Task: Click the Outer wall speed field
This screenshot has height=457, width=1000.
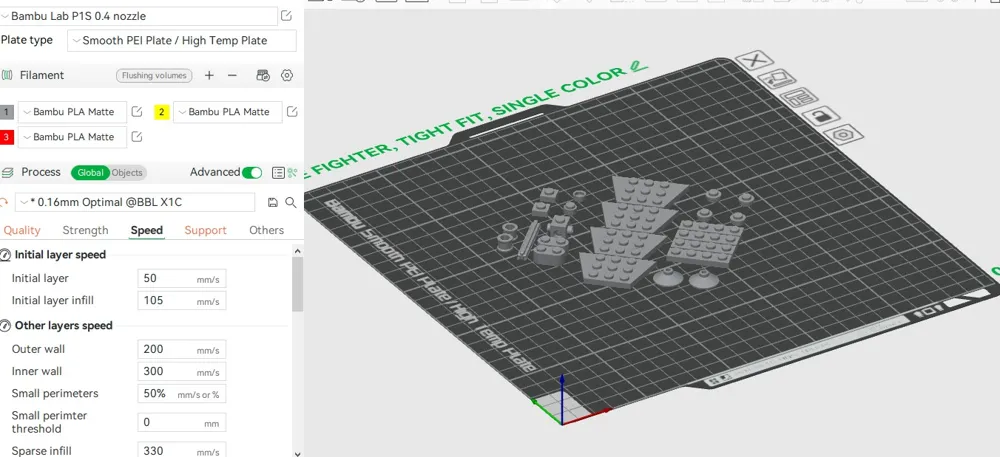Action: (x=182, y=349)
